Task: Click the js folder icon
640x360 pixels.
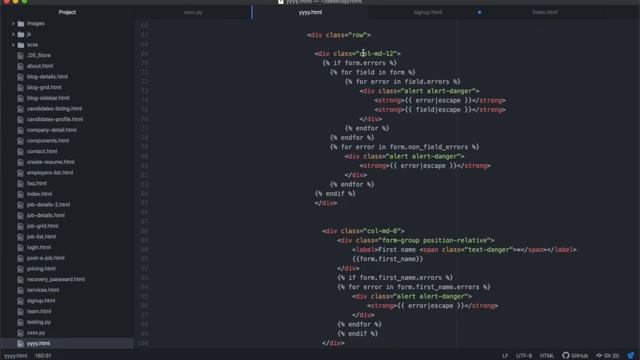Action: click(x=21, y=34)
